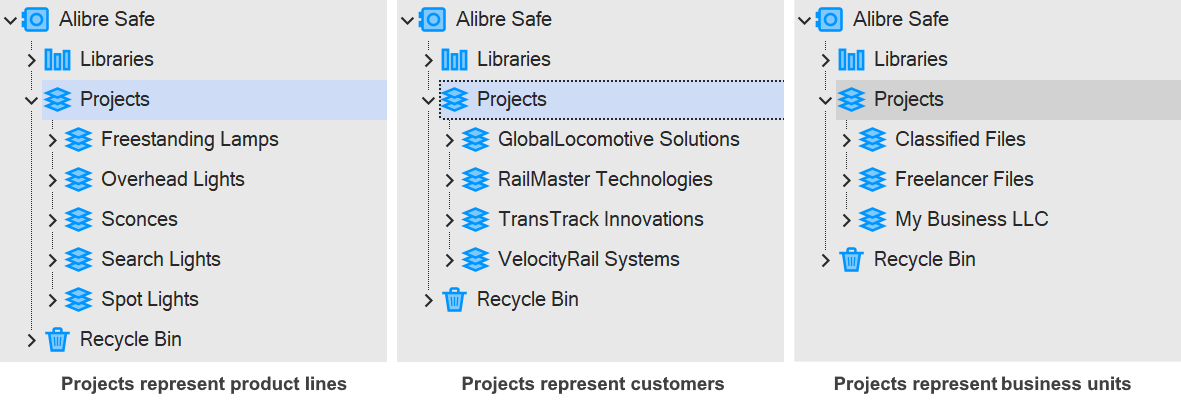Select the Projects label above Classified Files
The height and width of the screenshot is (409, 1181).
click(x=908, y=99)
